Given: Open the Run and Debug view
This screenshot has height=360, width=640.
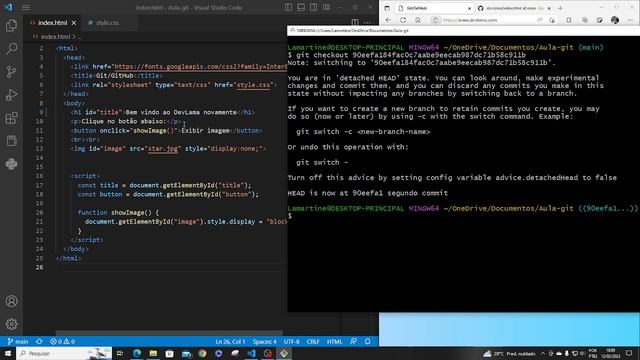Looking at the screenshot, I should (x=11, y=95).
